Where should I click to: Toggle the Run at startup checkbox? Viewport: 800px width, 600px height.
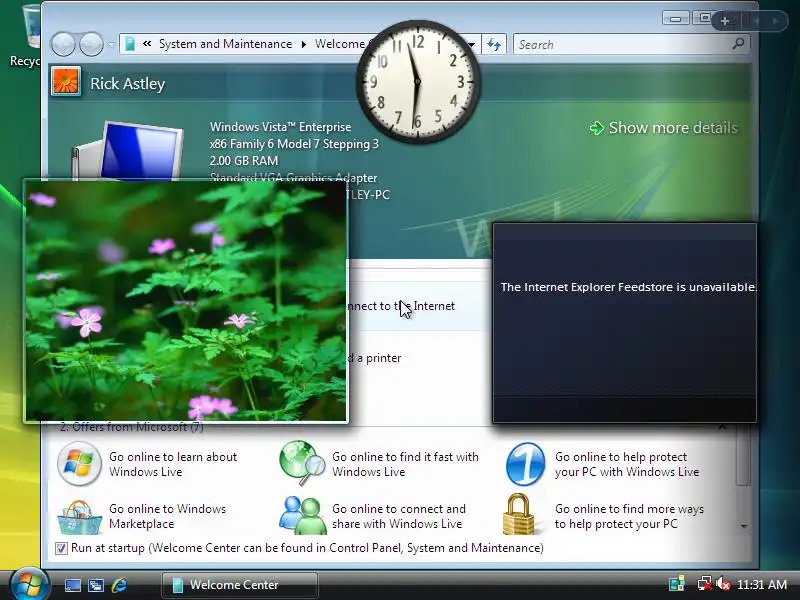pyautogui.click(x=61, y=548)
